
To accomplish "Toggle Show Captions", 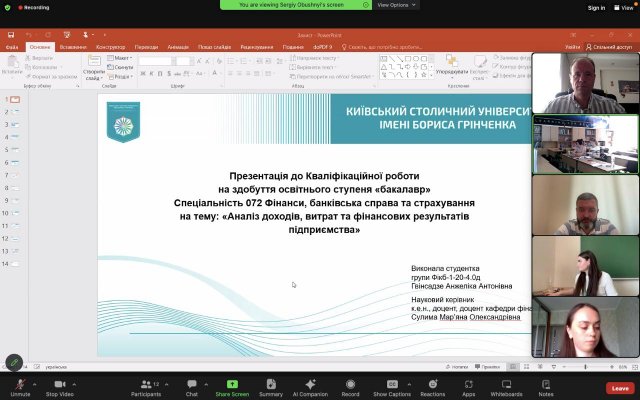I will [391, 384].
